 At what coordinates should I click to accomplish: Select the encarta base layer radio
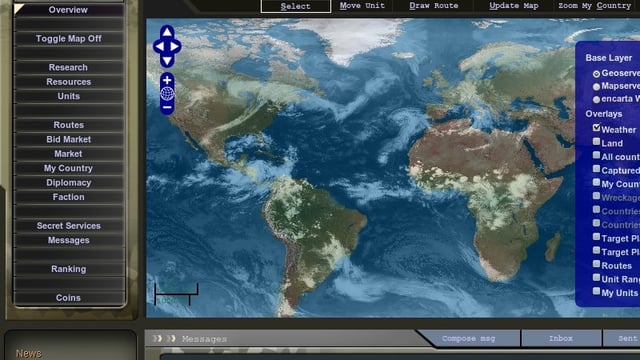pos(596,100)
